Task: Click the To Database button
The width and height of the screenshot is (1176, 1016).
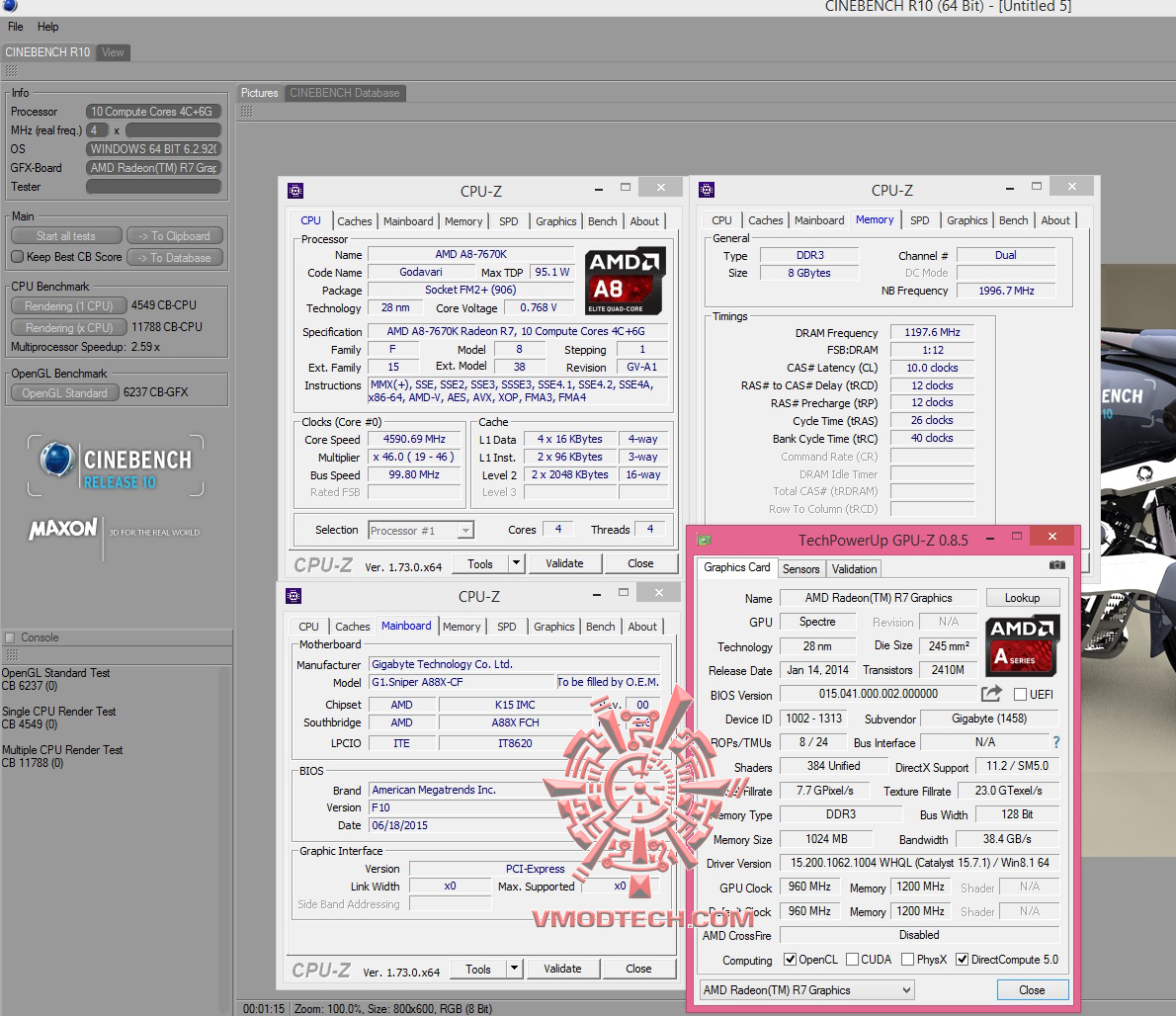Action: (175, 257)
